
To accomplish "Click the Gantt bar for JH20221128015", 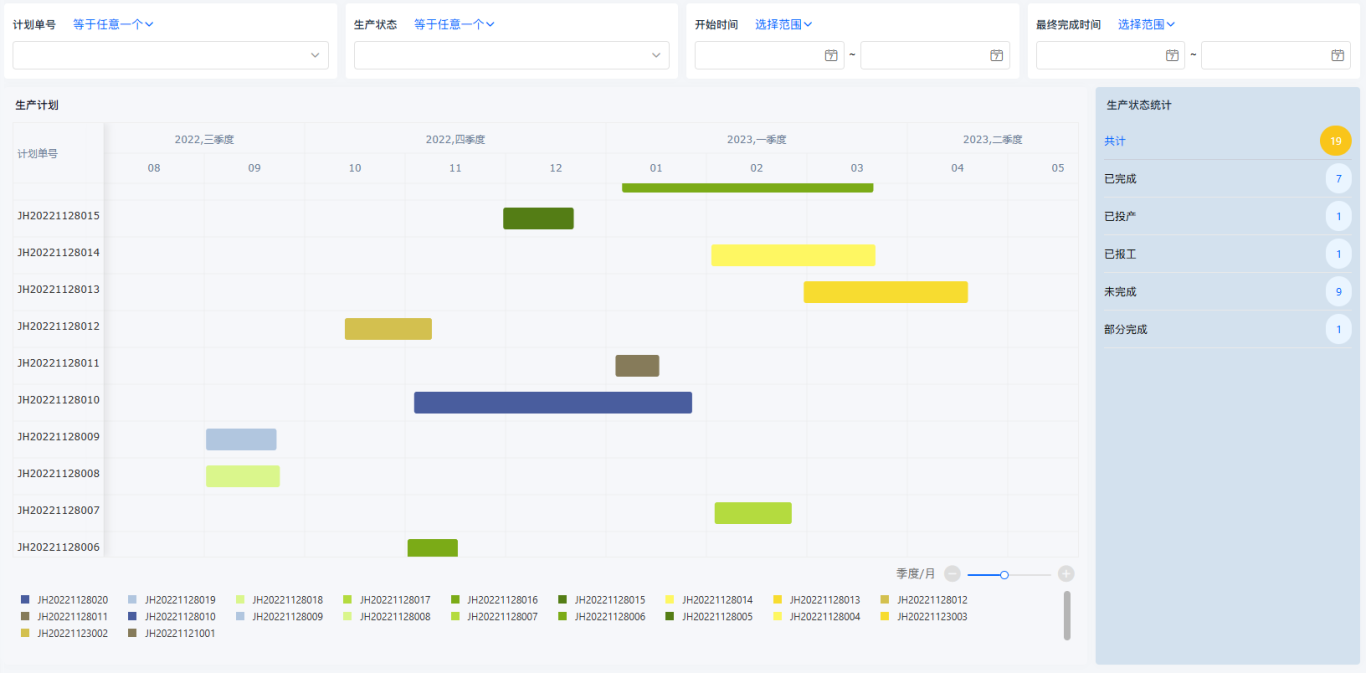I will pyautogui.click(x=538, y=218).
